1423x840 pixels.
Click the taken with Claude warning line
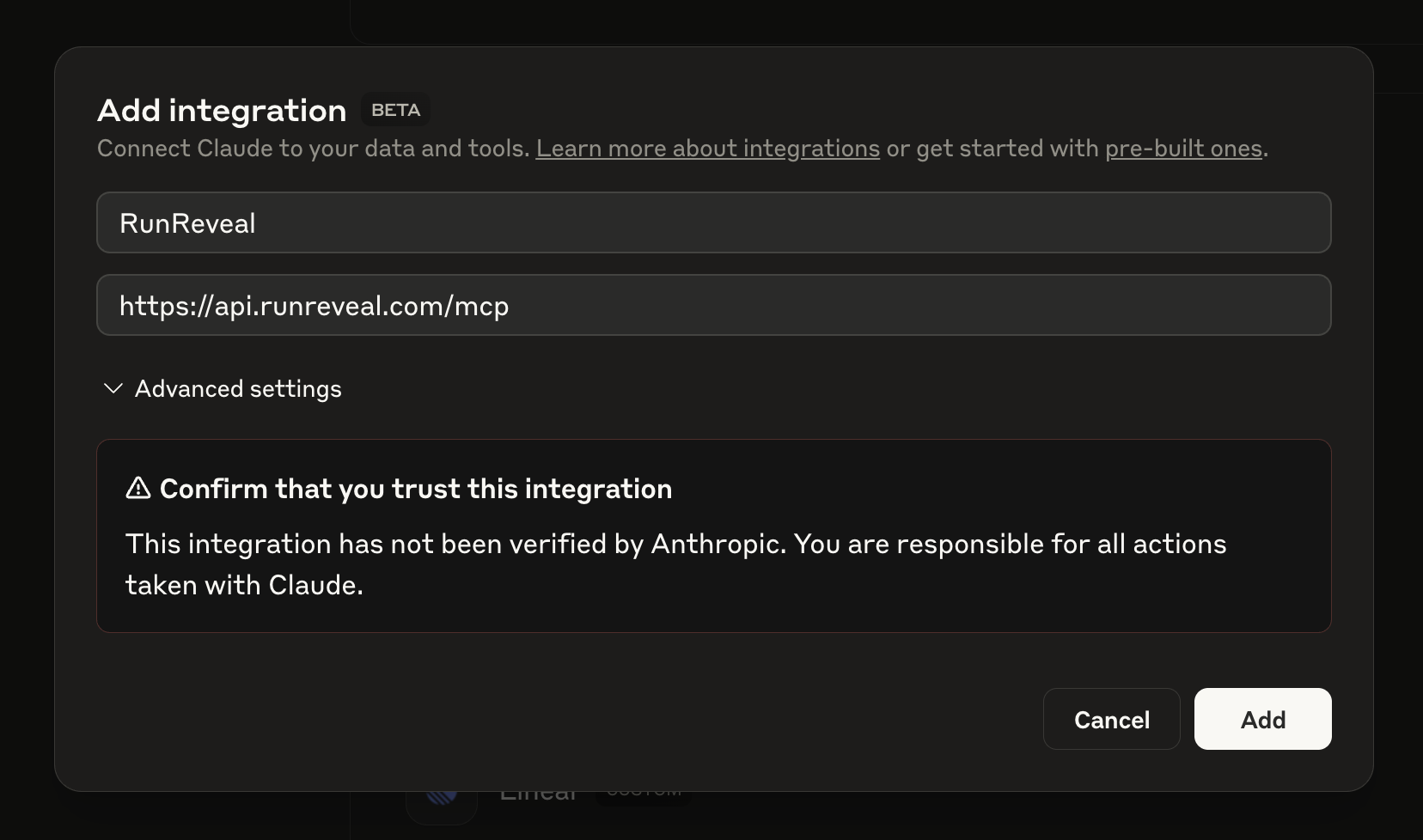[x=244, y=585]
